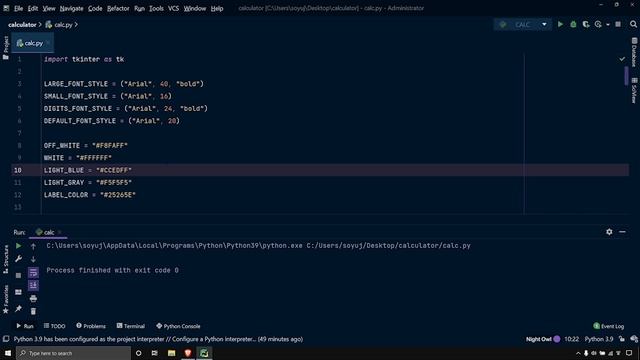The height and width of the screenshot is (360, 640).
Task: Open the VCS menu
Action: 173,8
